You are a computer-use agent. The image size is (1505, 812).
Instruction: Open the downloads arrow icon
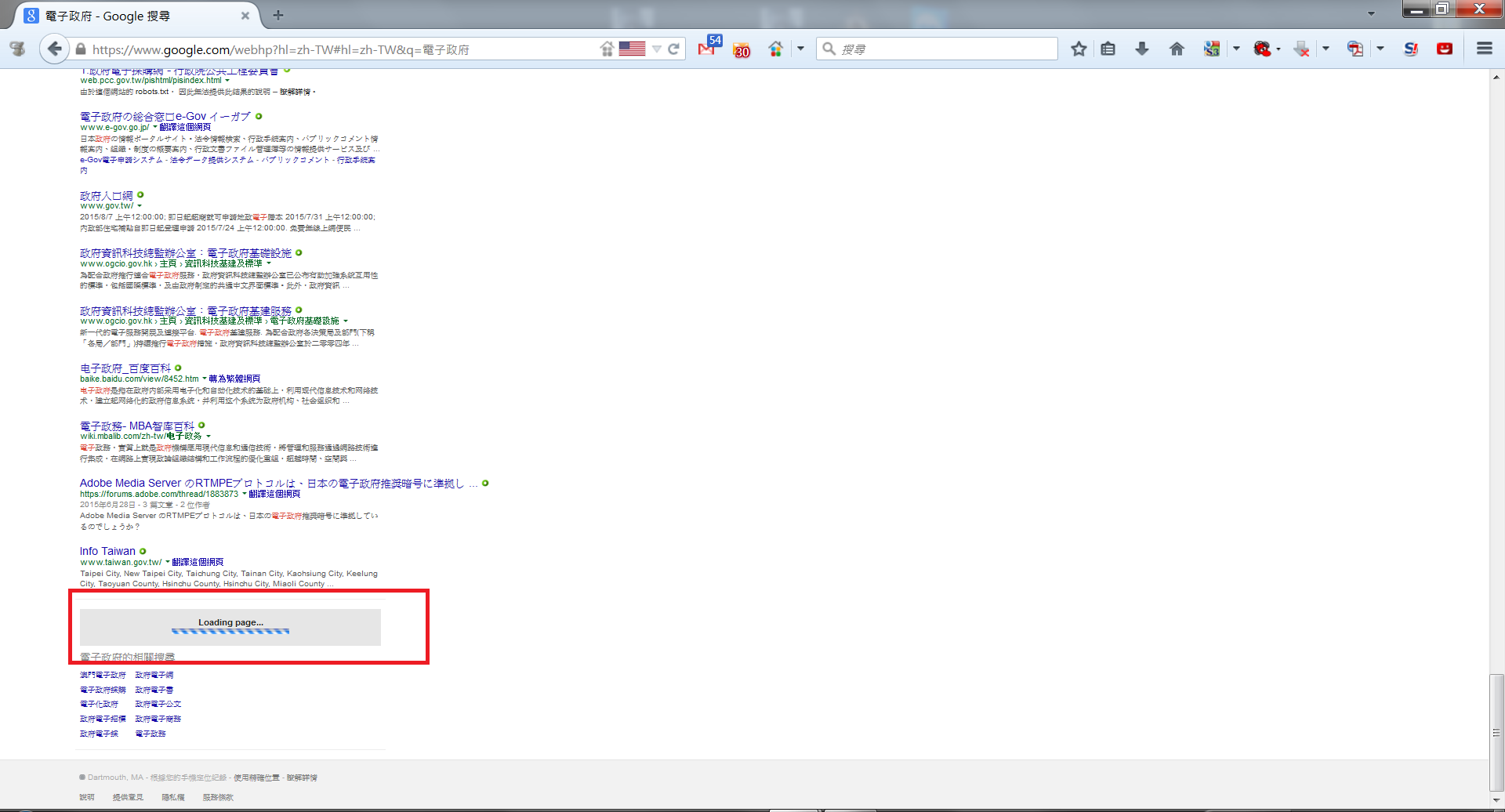[x=1142, y=49]
